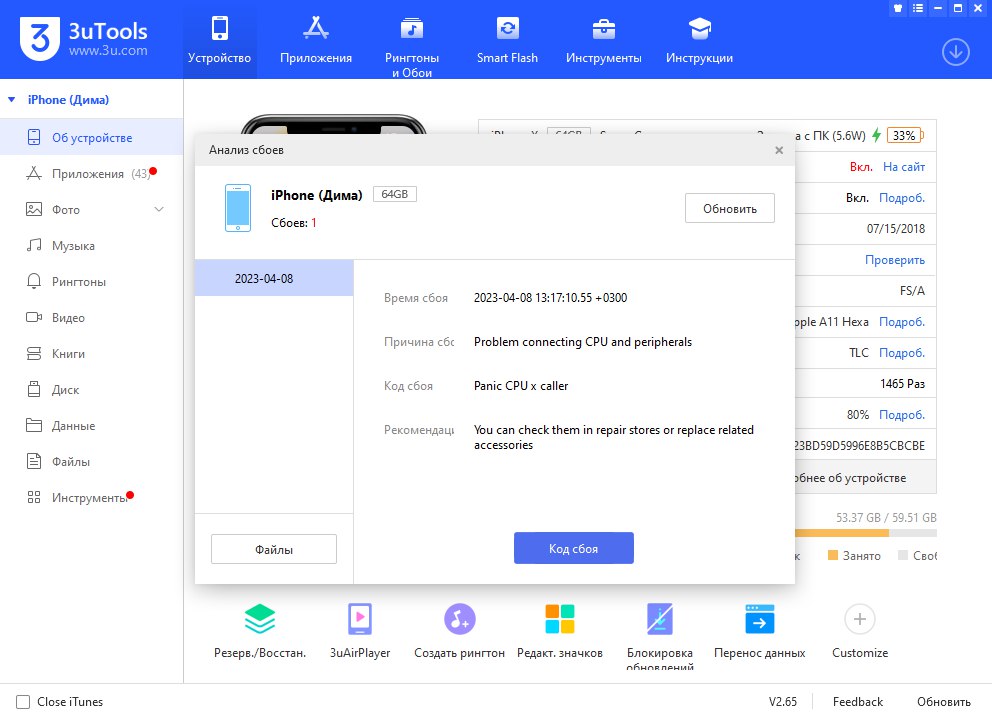
Task: Open Подроб. link next to Apple A11 Hexa
Action: click(902, 322)
